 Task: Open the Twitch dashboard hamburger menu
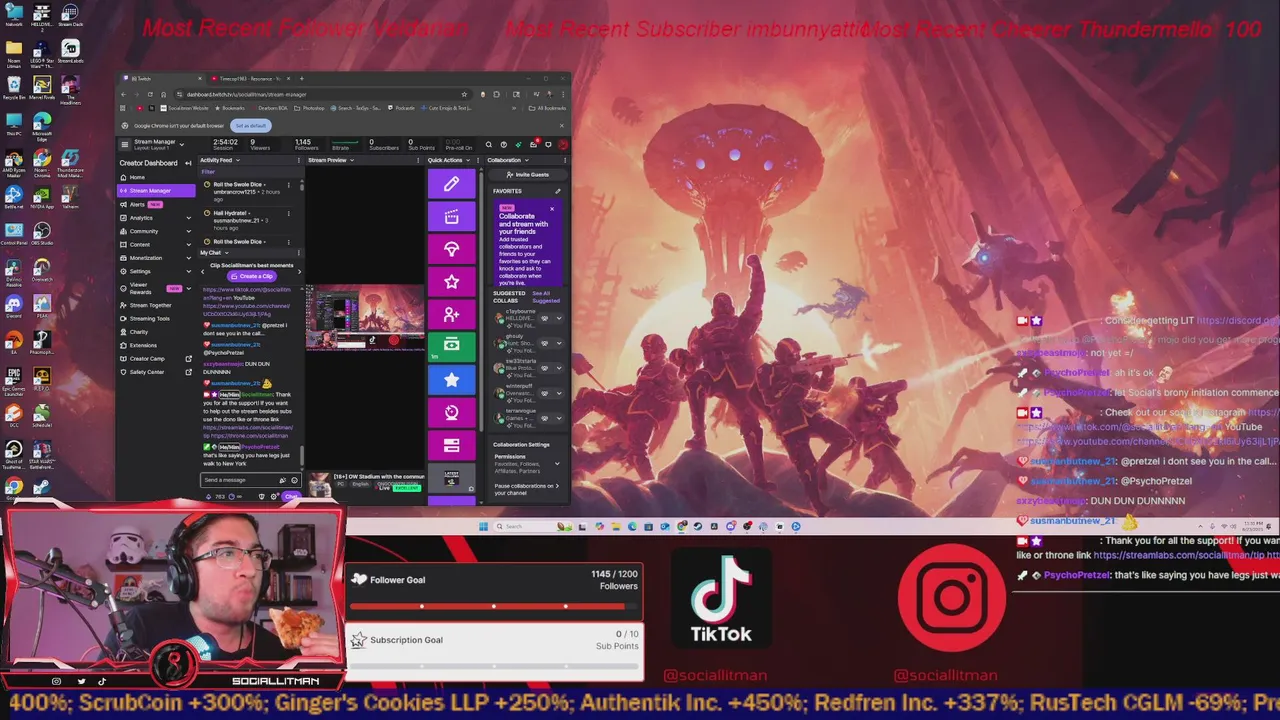[125, 145]
